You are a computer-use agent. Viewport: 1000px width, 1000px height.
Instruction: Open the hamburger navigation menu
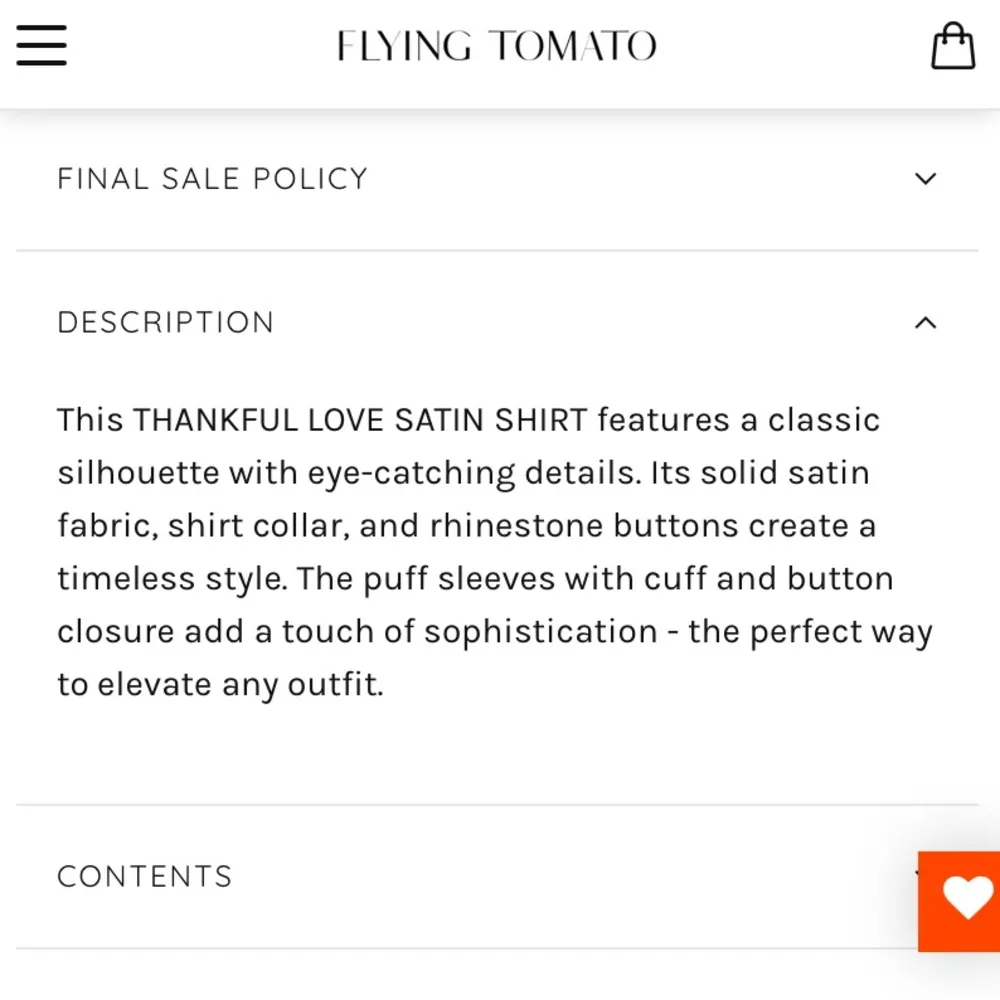click(41, 45)
